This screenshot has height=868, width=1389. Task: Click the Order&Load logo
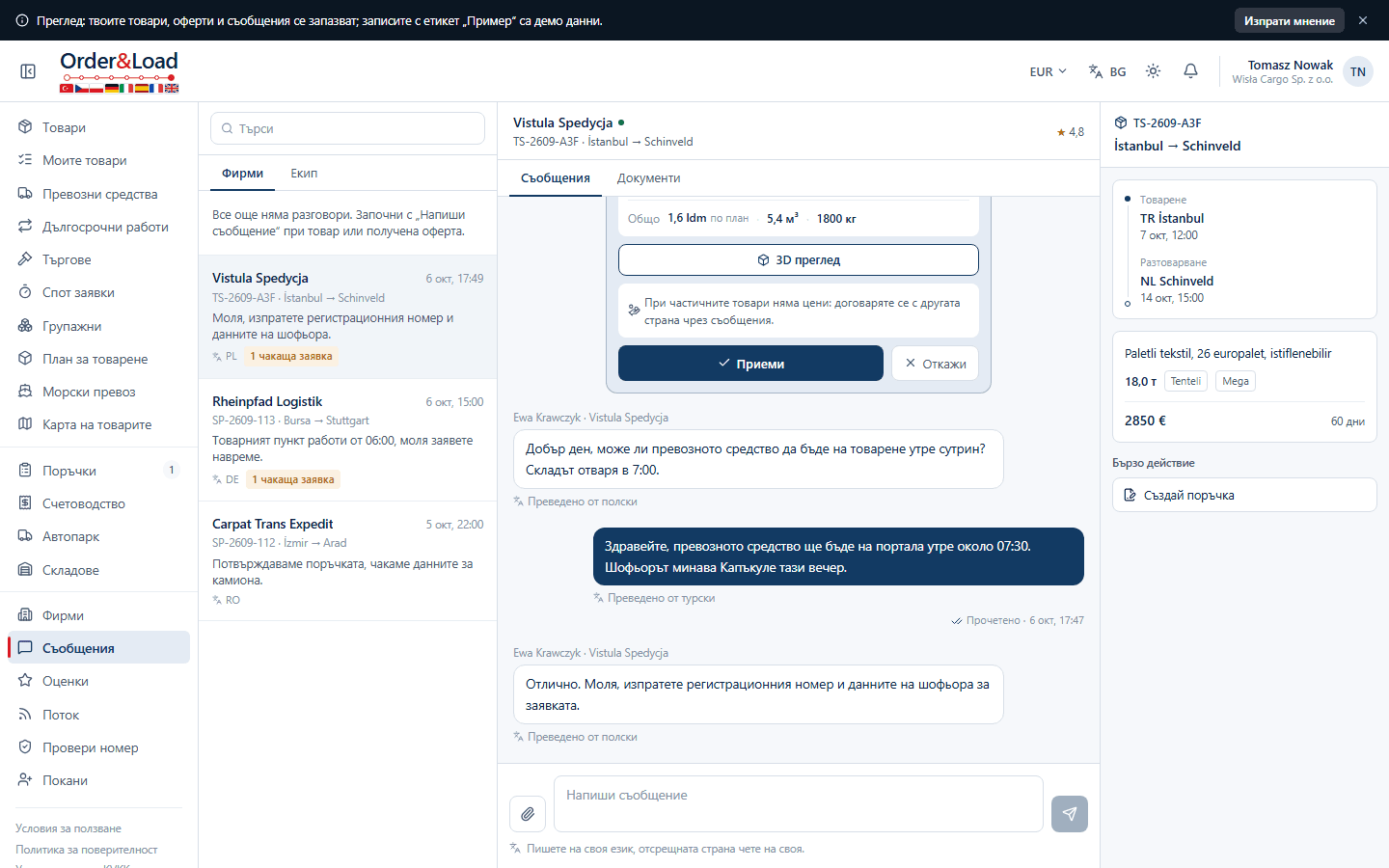pyautogui.click(x=119, y=71)
